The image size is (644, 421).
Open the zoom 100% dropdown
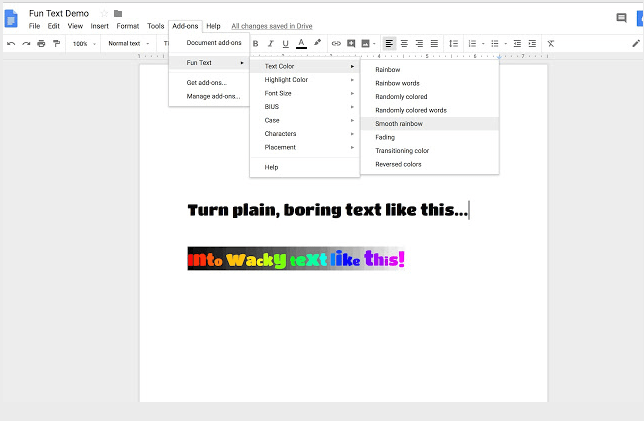coord(83,44)
